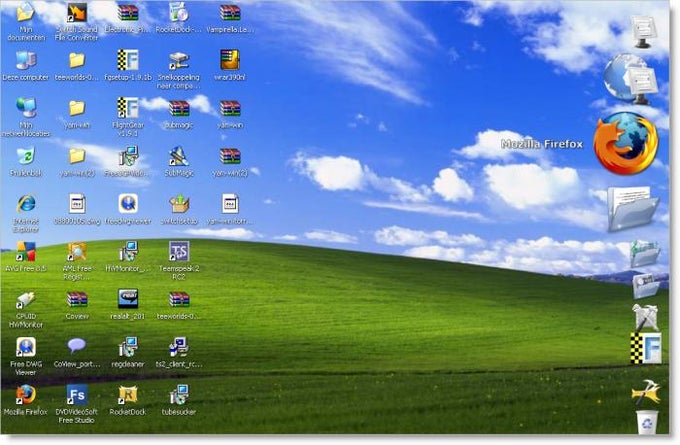The height and width of the screenshot is (445, 680).
Task: Open Deze computer icon
Action: [26, 61]
